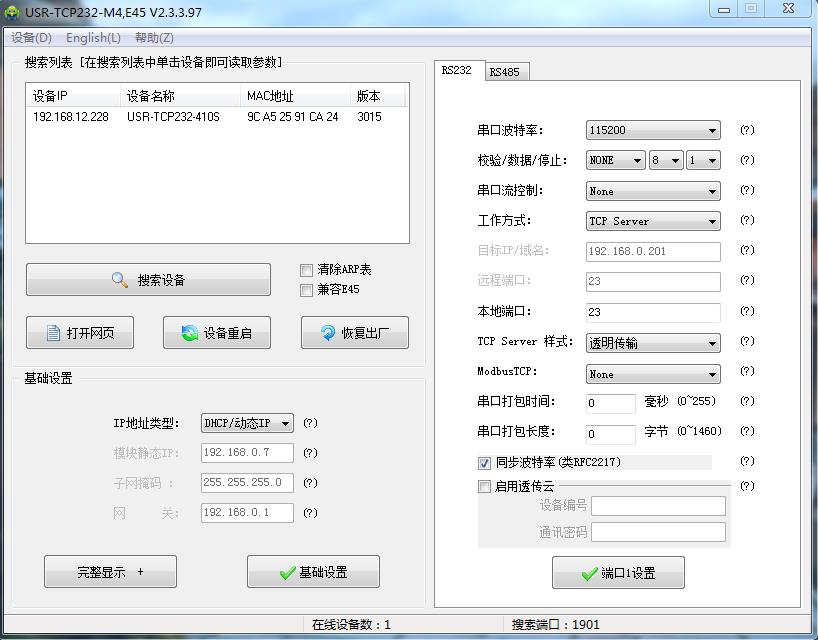Click the 完整显示 + button
This screenshot has height=640, width=818.
110,572
